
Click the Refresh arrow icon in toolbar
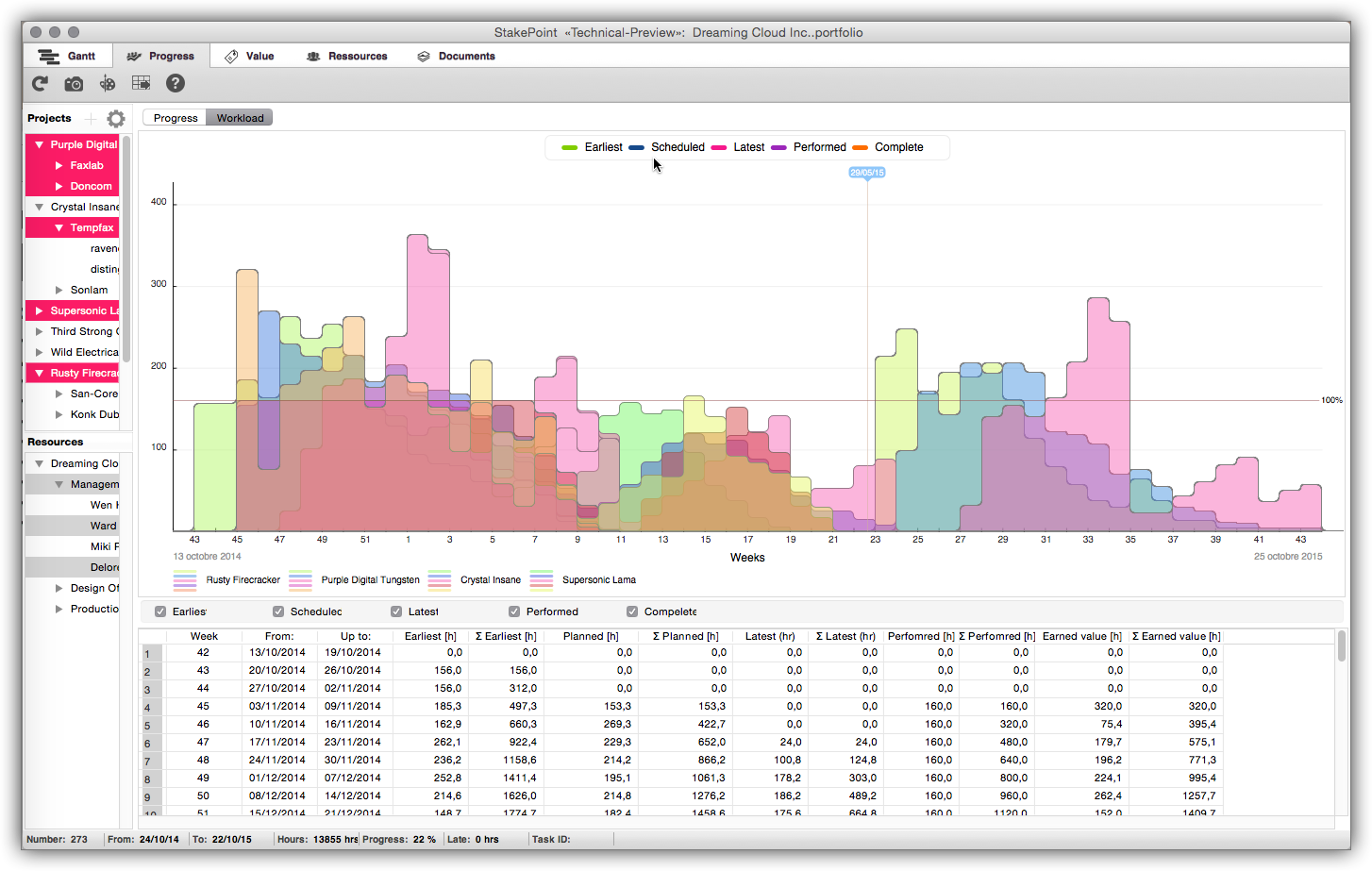pyautogui.click(x=40, y=83)
